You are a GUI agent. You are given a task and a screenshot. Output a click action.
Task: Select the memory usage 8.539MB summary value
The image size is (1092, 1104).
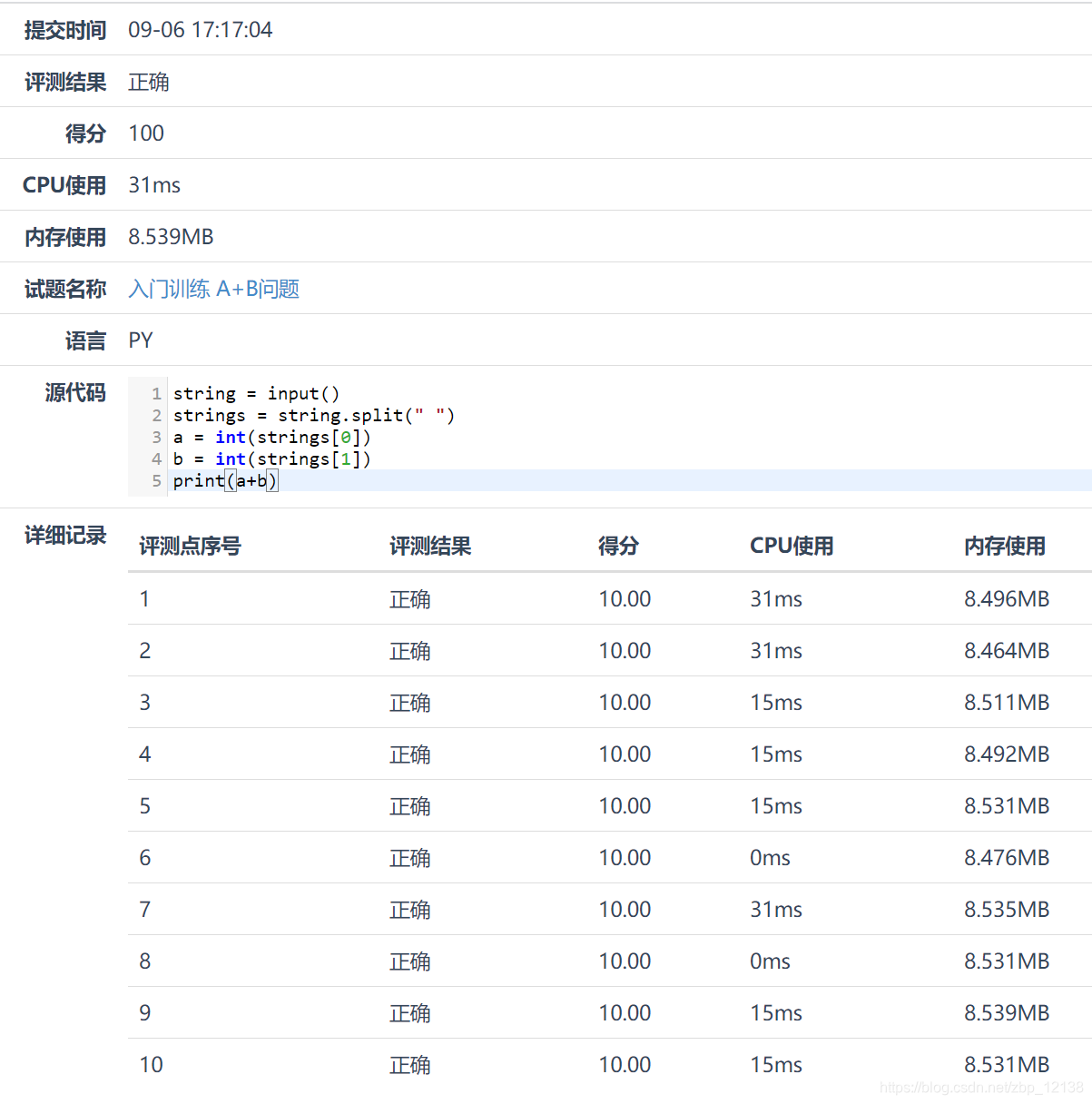tap(171, 237)
